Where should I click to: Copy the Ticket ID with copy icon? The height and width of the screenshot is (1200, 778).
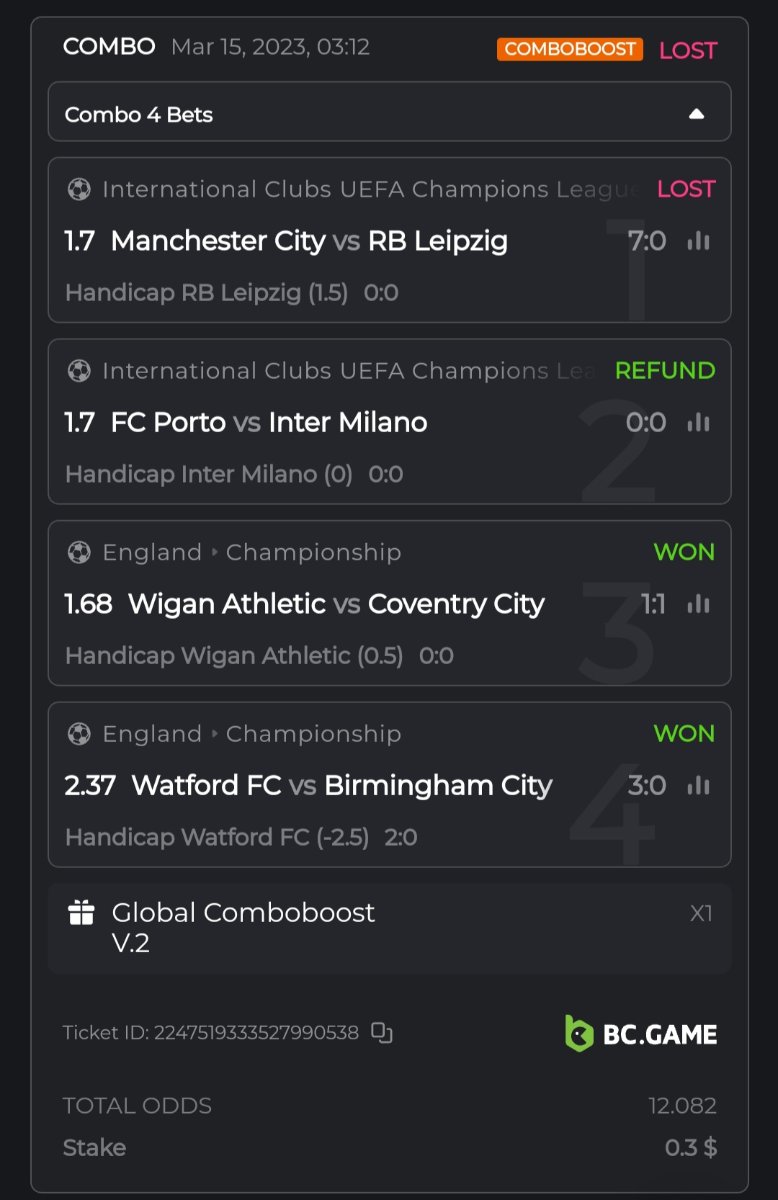tap(382, 1033)
